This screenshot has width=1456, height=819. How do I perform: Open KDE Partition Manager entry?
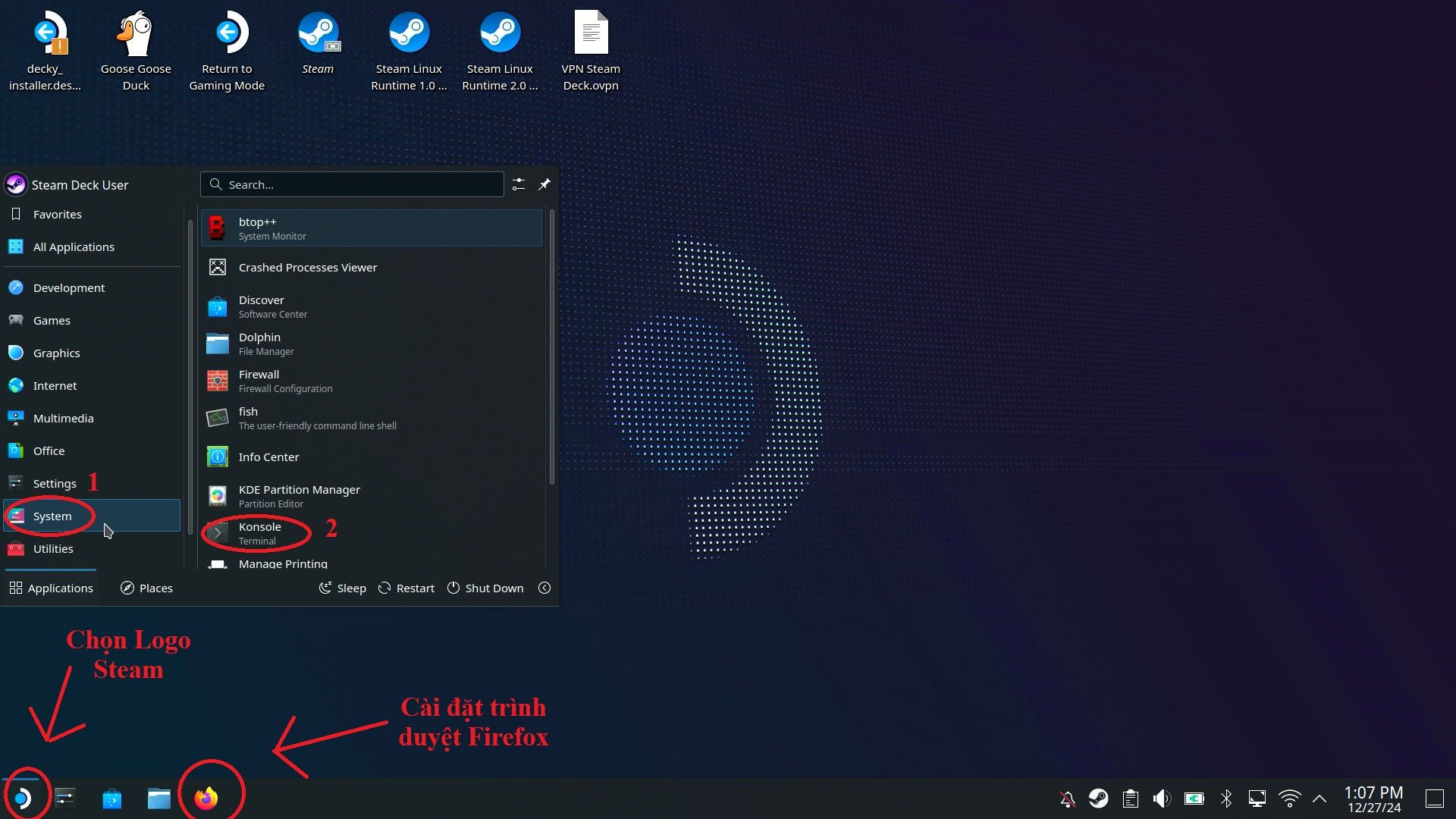tap(372, 496)
